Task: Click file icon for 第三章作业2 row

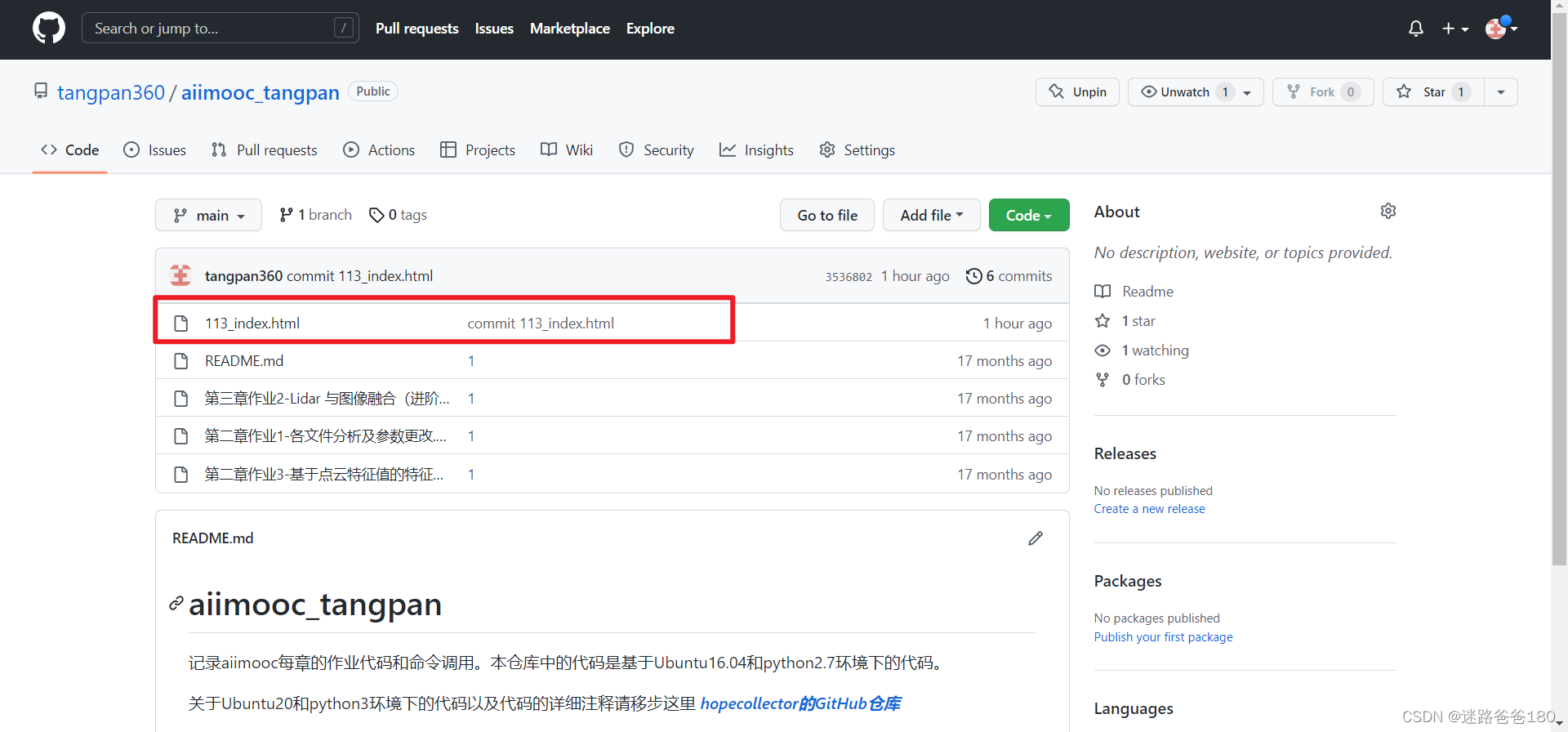Action: point(181,399)
